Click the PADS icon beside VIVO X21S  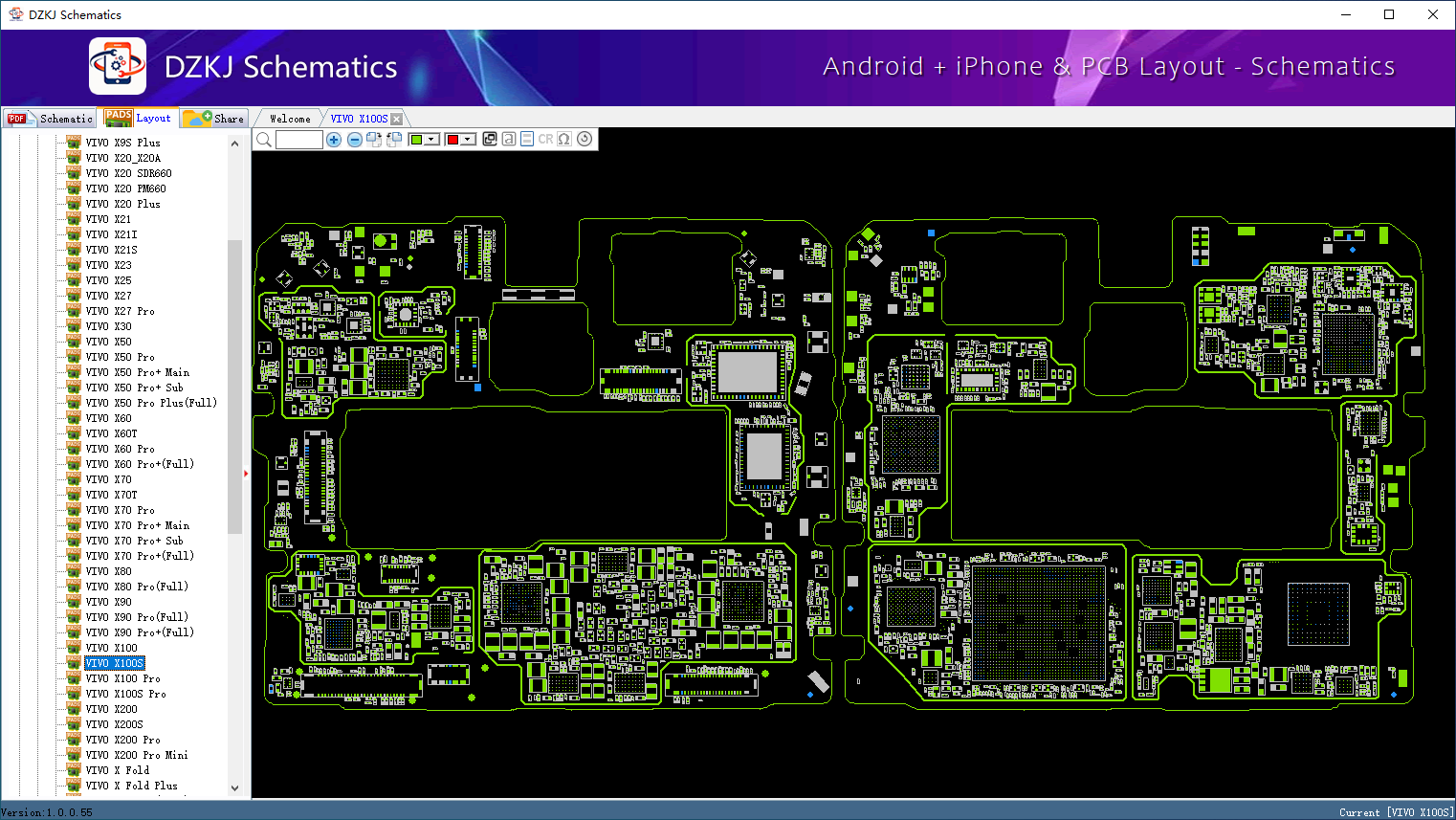point(74,250)
